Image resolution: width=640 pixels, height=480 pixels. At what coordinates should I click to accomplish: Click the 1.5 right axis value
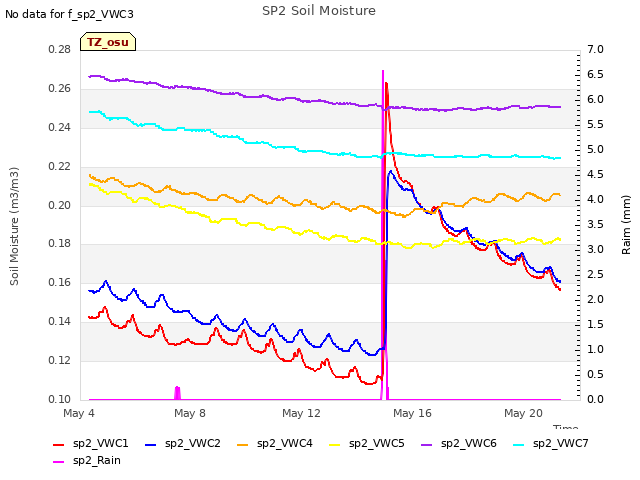click(x=596, y=324)
